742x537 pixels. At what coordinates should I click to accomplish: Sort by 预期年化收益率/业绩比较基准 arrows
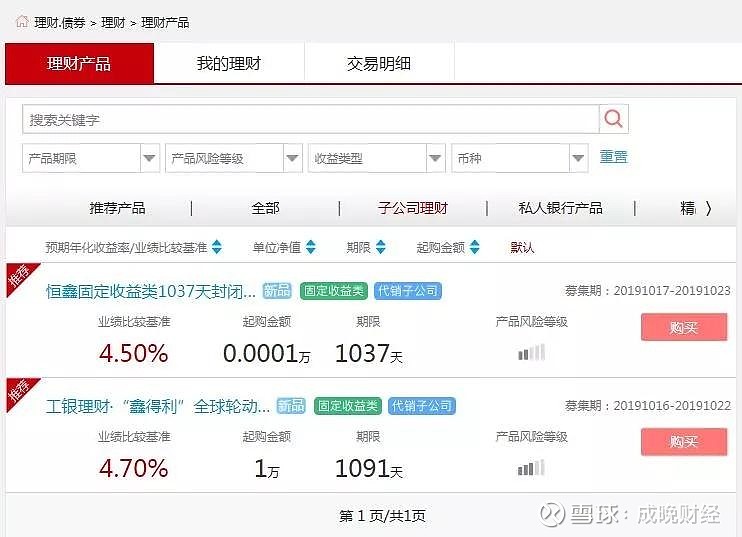click(217, 247)
